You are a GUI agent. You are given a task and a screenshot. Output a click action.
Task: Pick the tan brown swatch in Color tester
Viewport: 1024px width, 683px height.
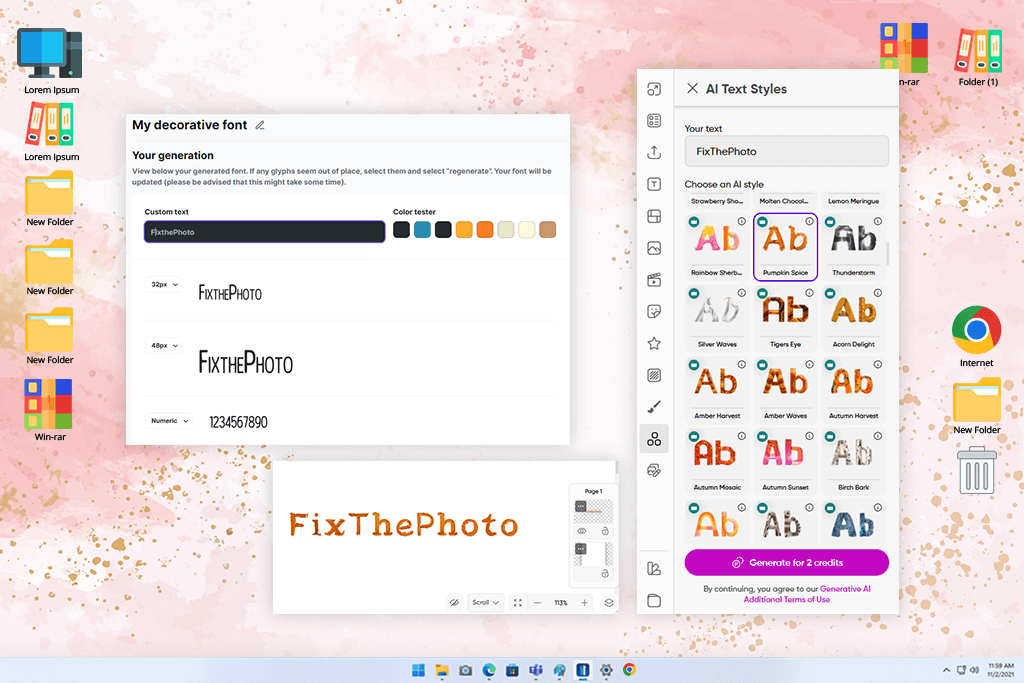[548, 230]
